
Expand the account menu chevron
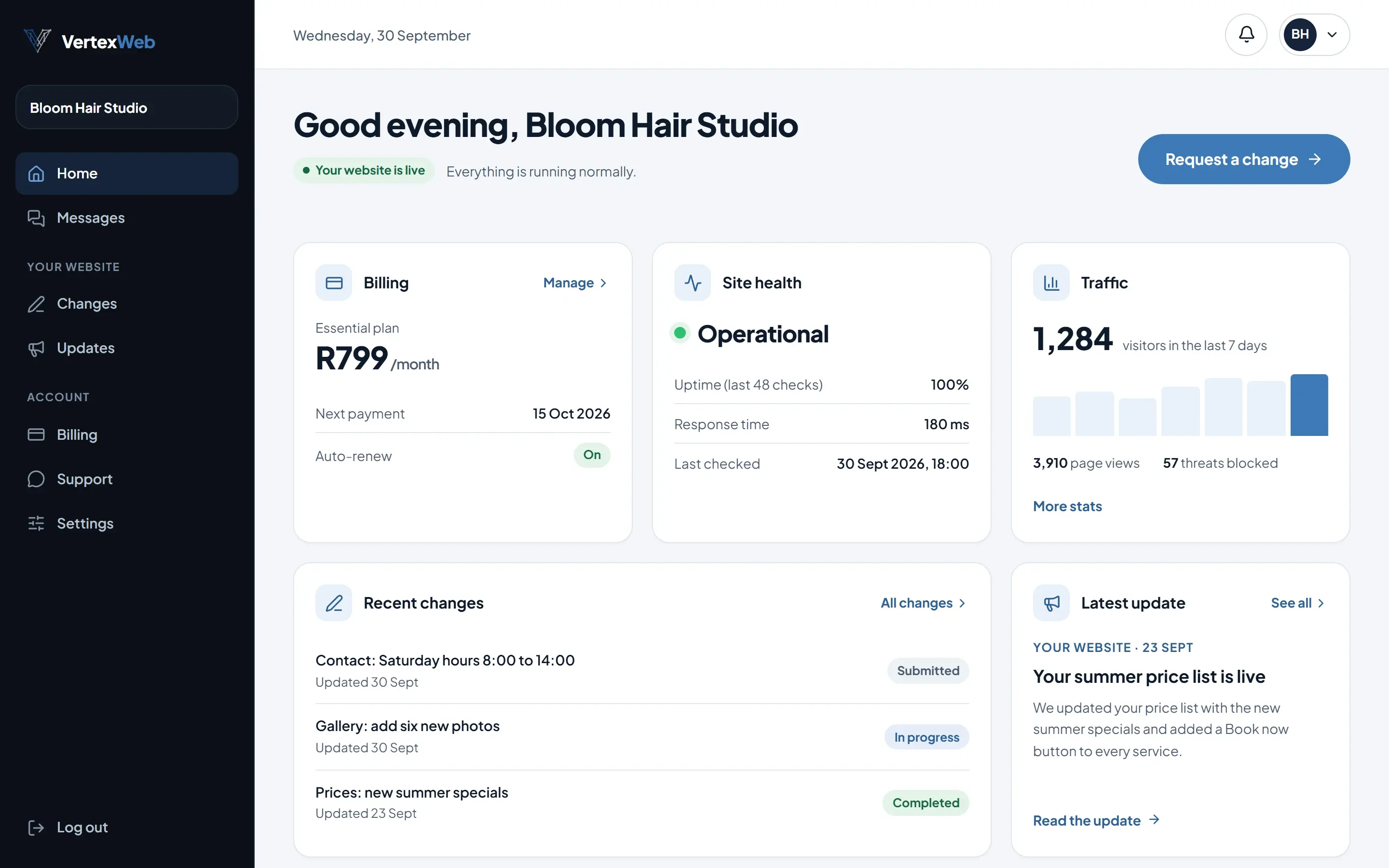(1332, 34)
